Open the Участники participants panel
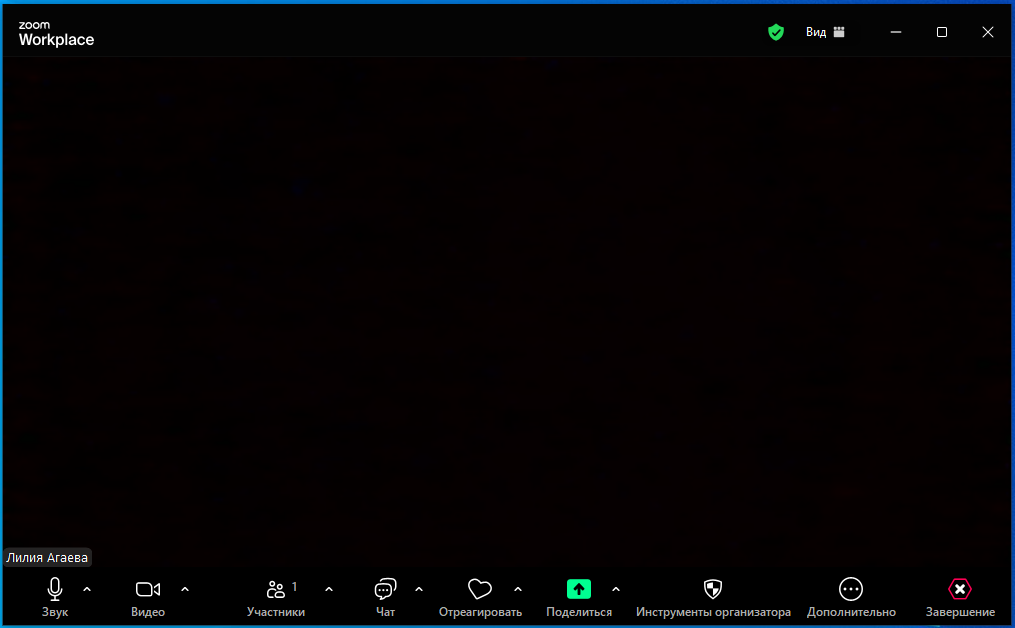Image resolution: width=1015 pixels, height=628 pixels. coord(276,597)
